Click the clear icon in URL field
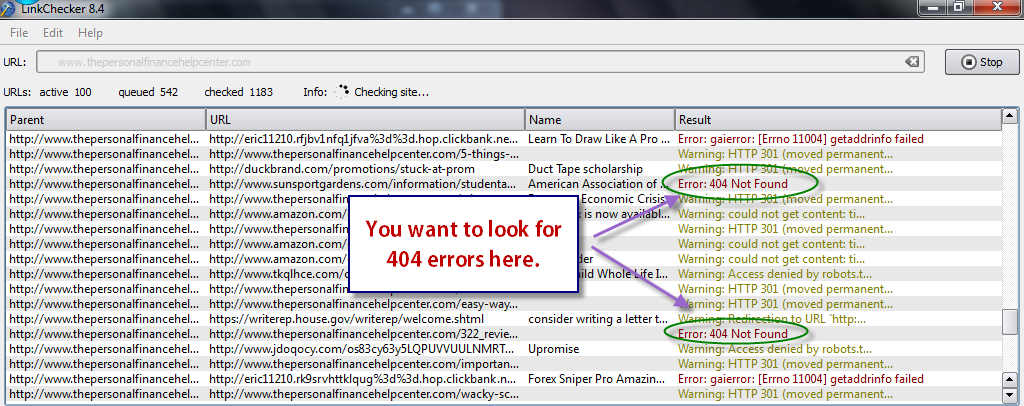 (x=911, y=62)
